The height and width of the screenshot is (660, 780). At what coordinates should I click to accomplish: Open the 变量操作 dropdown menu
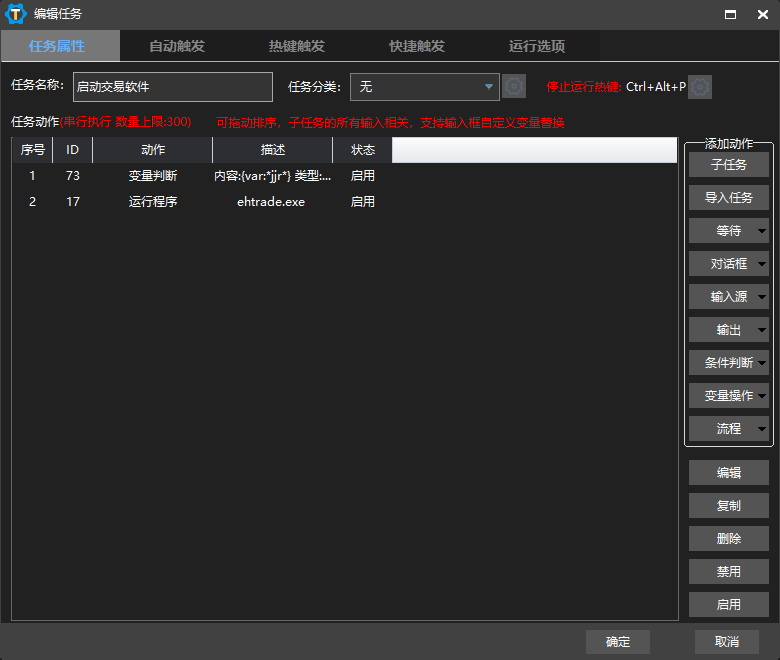(x=762, y=396)
